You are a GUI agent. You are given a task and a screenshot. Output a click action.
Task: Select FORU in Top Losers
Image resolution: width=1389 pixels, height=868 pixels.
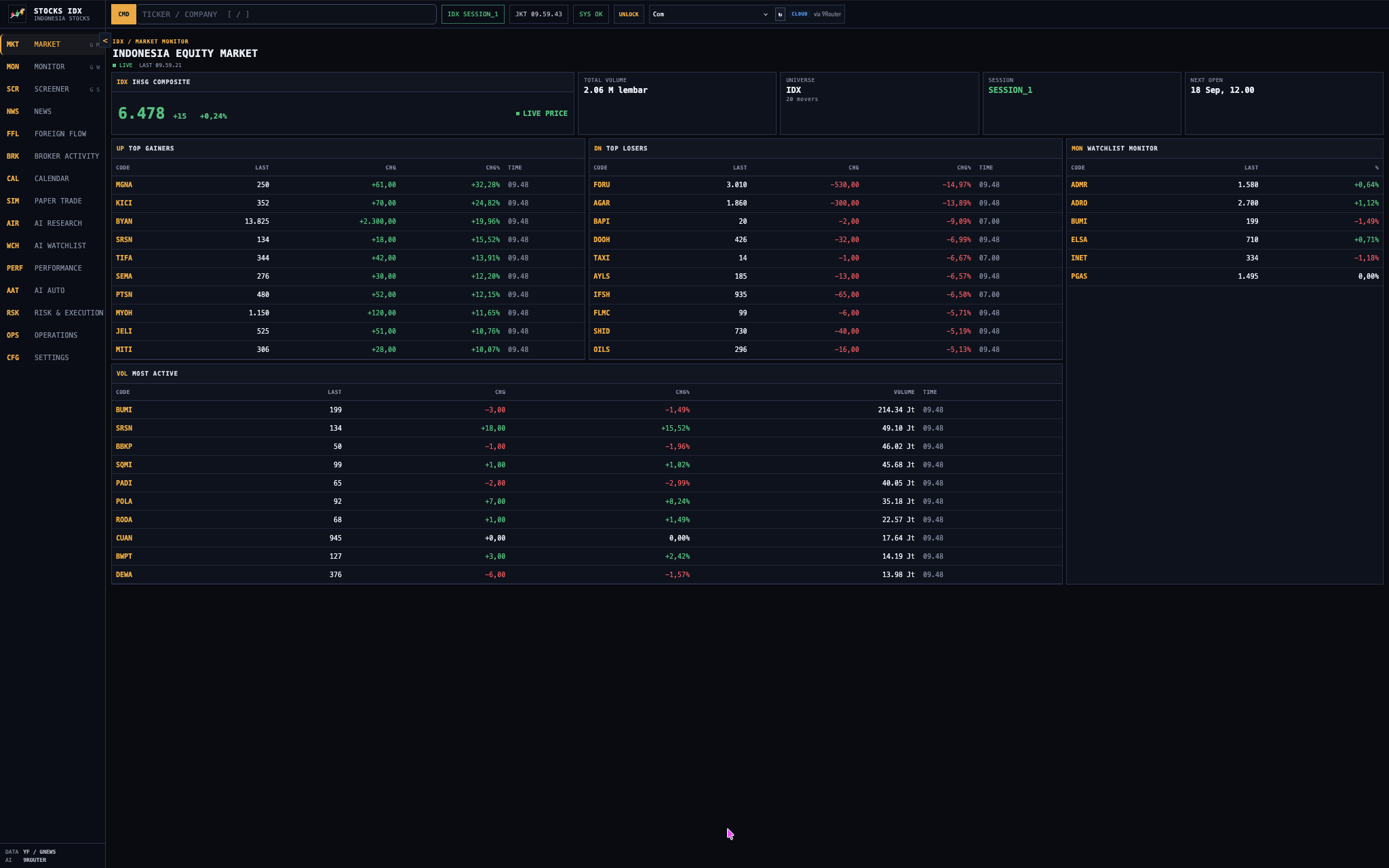(602, 184)
